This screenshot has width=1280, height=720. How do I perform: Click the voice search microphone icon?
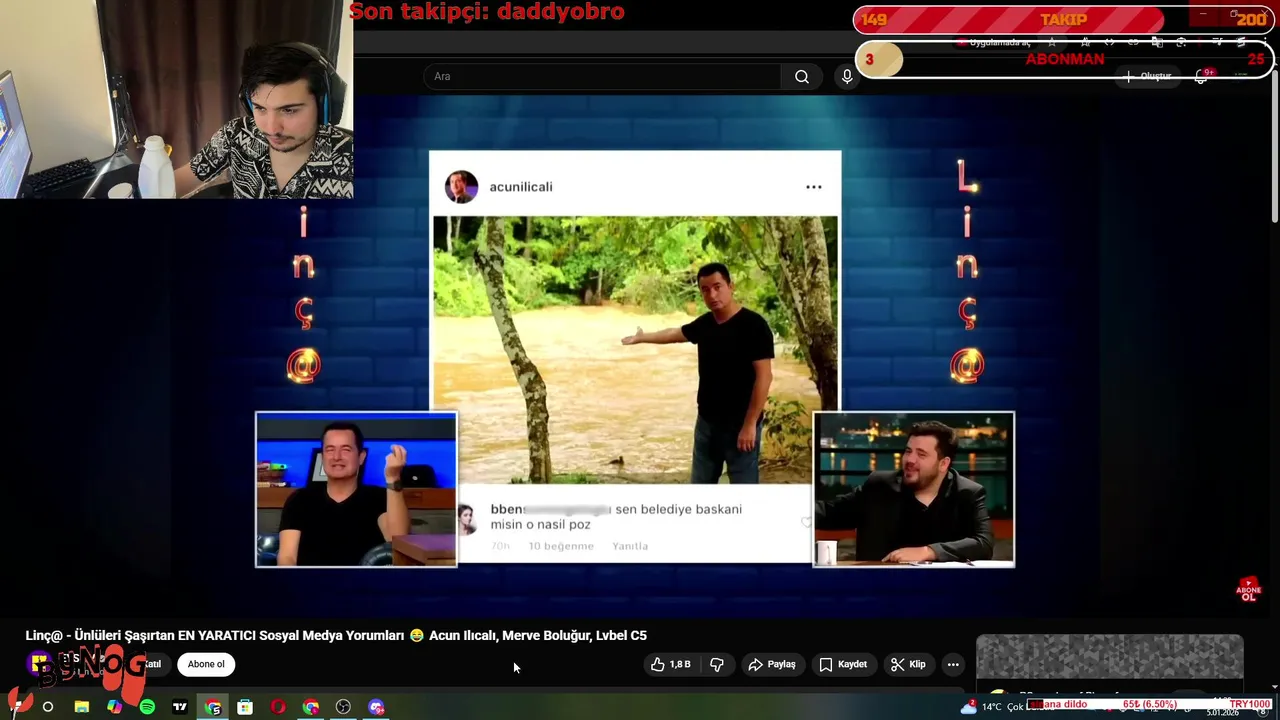[x=847, y=76]
